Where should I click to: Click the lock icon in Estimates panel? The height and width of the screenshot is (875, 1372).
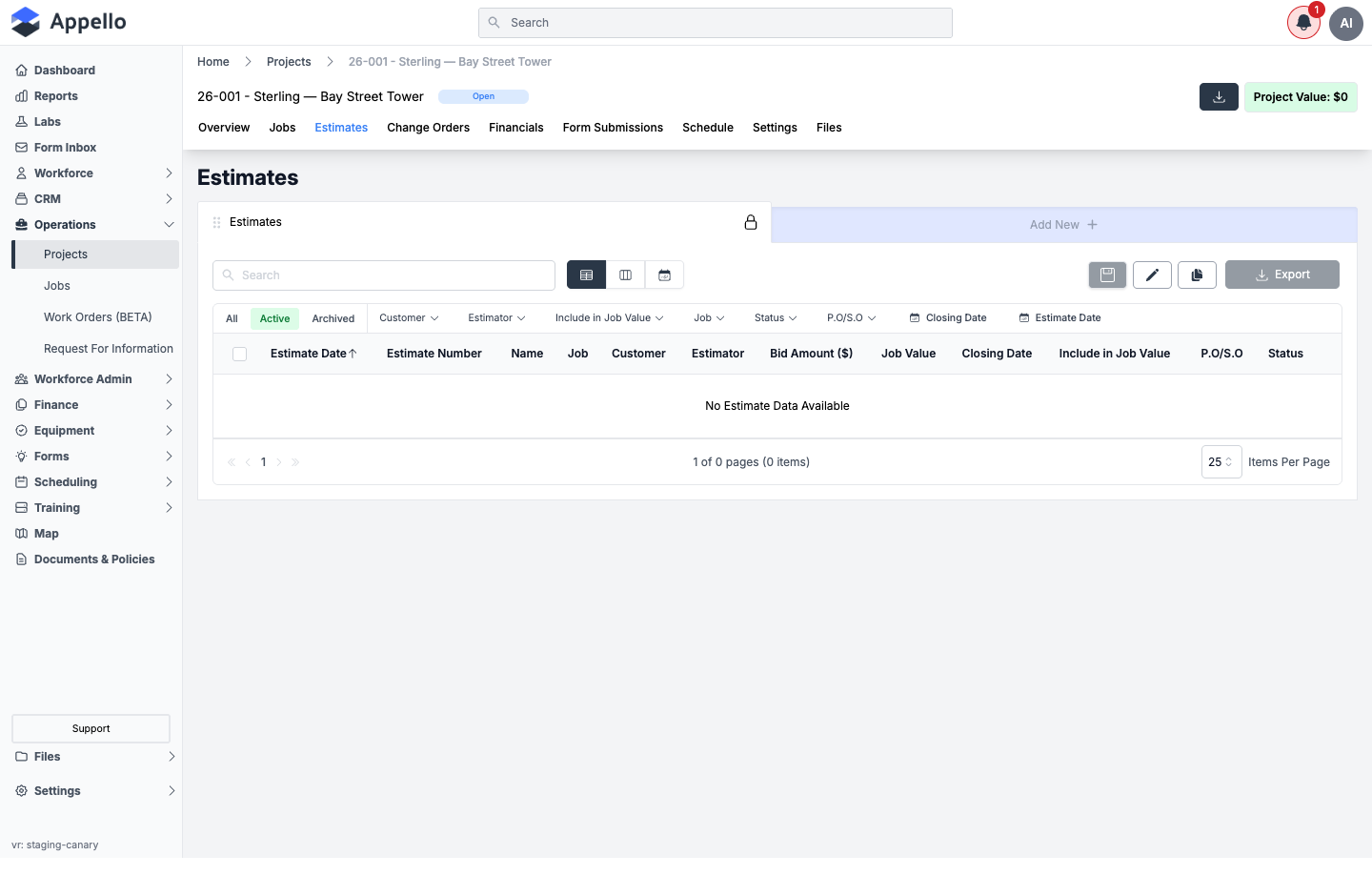click(x=751, y=222)
